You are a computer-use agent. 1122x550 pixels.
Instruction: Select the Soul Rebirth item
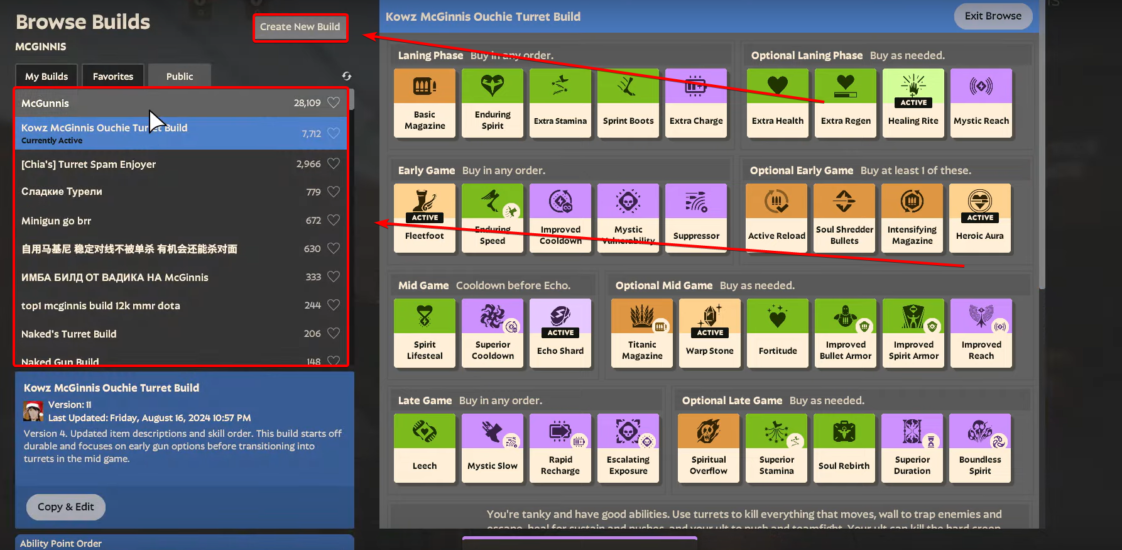(x=844, y=448)
